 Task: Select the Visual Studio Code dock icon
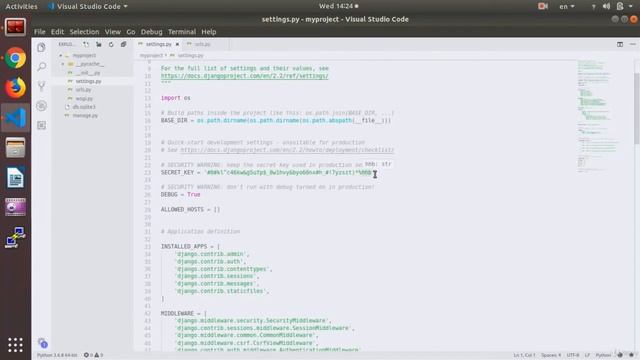tap(16, 118)
